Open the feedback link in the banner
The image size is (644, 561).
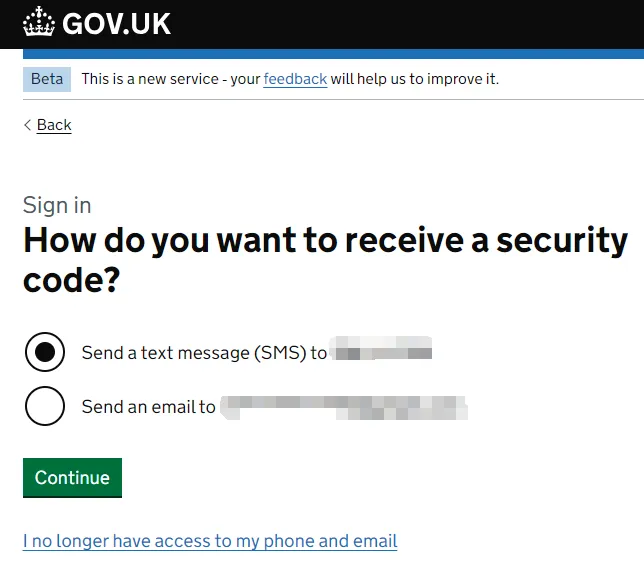(x=295, y=79)
